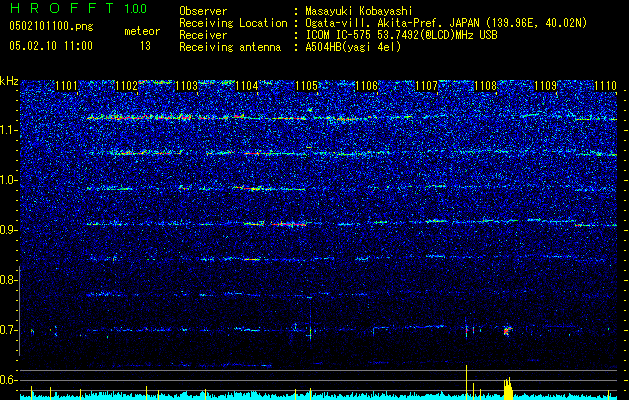Click the 1.1 kHz frequency label

[x=8, y=130]
